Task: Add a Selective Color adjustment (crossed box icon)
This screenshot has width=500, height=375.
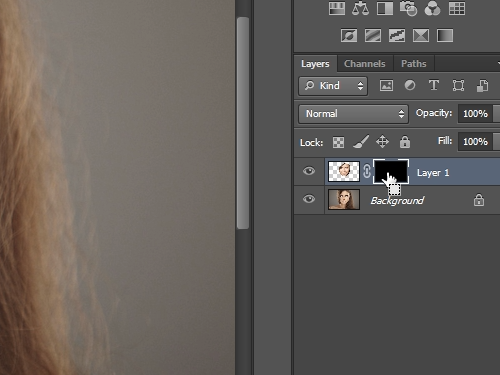Action: point(421,35)
